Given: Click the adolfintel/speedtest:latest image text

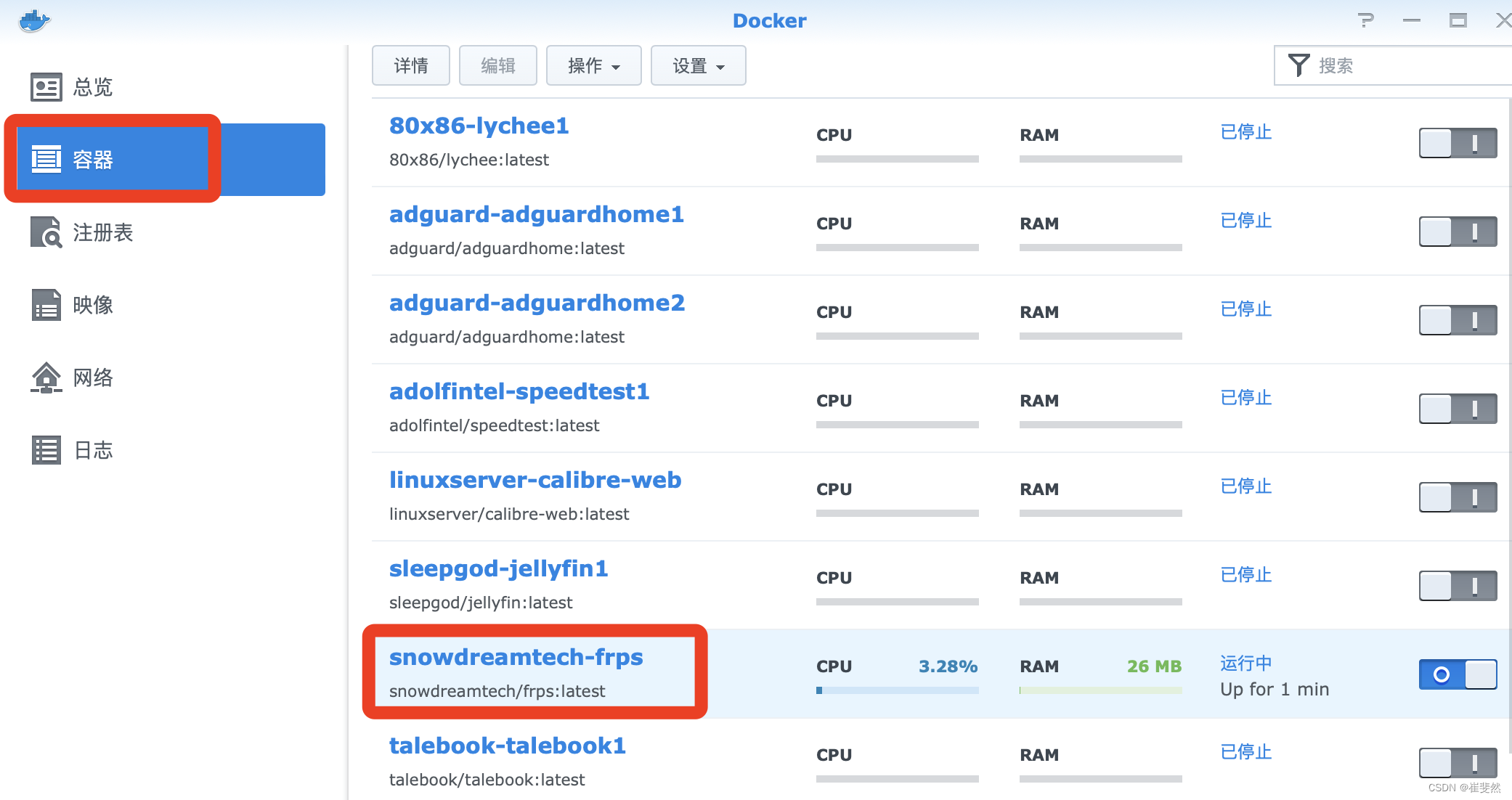Looking at the screenshot, I should (x=495, y=425).
